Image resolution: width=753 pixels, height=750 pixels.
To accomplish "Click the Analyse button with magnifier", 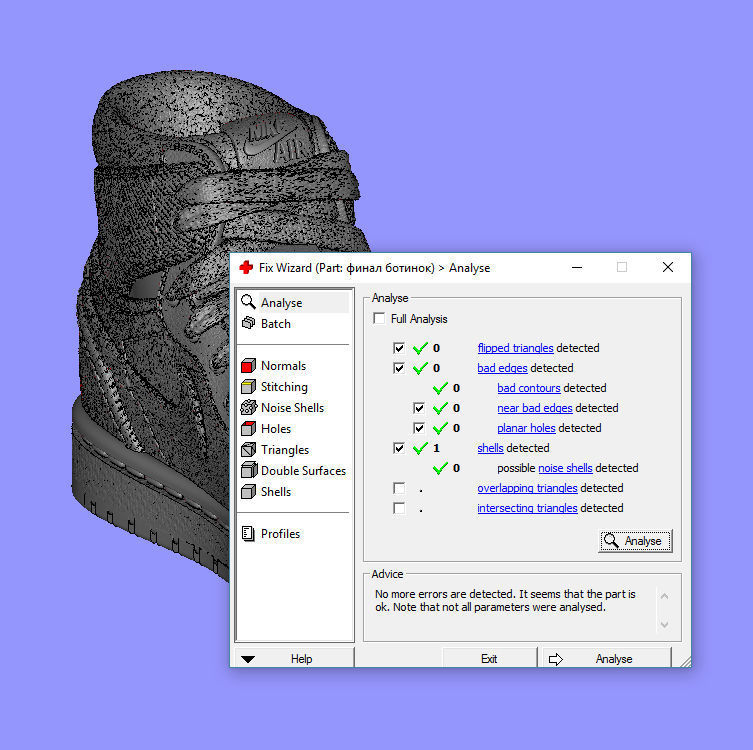I will (x=635, y=541).
